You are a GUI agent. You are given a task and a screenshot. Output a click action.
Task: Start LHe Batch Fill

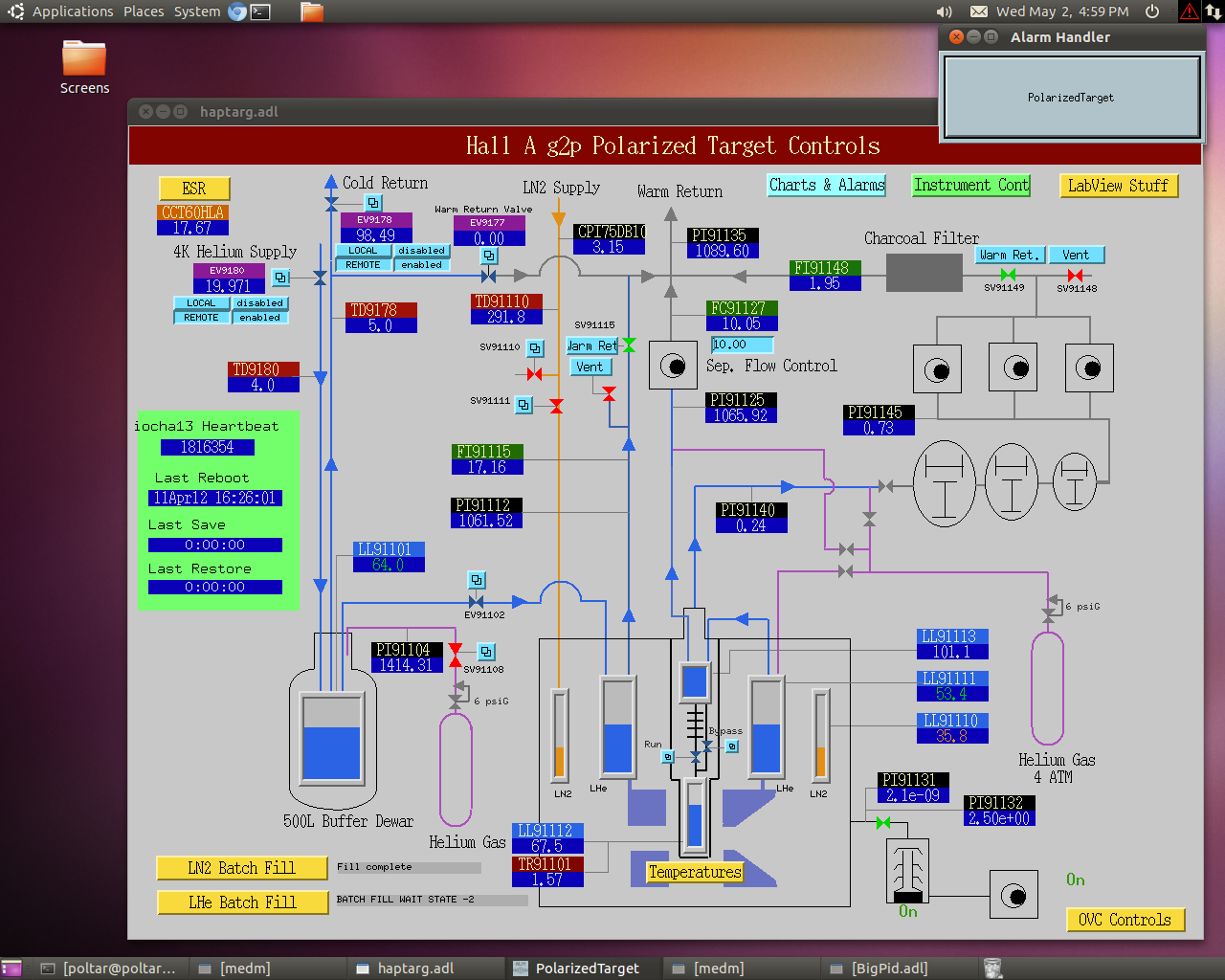[x=242, y=902]
